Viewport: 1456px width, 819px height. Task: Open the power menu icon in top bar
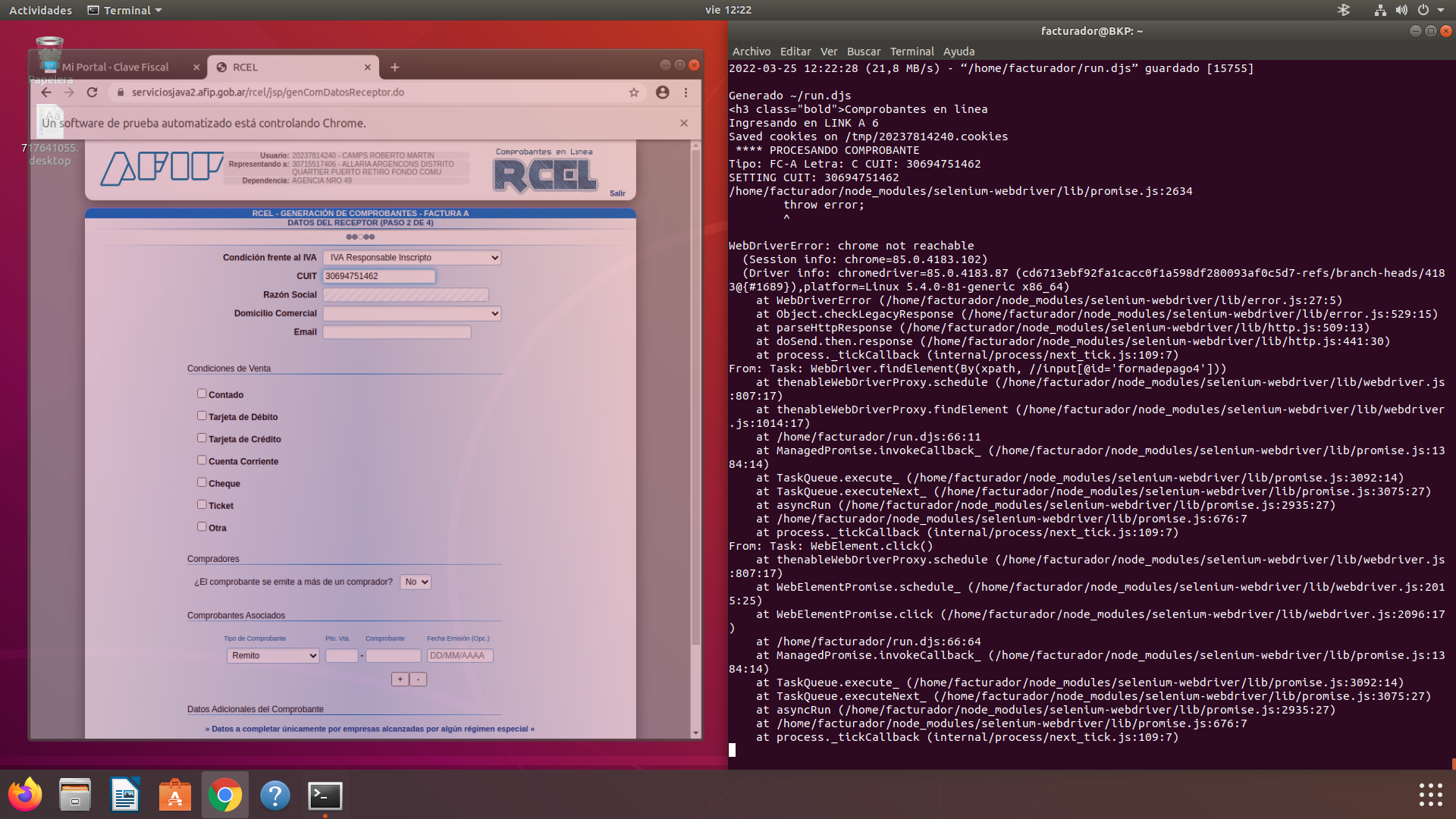click(x=1423, y=10)
